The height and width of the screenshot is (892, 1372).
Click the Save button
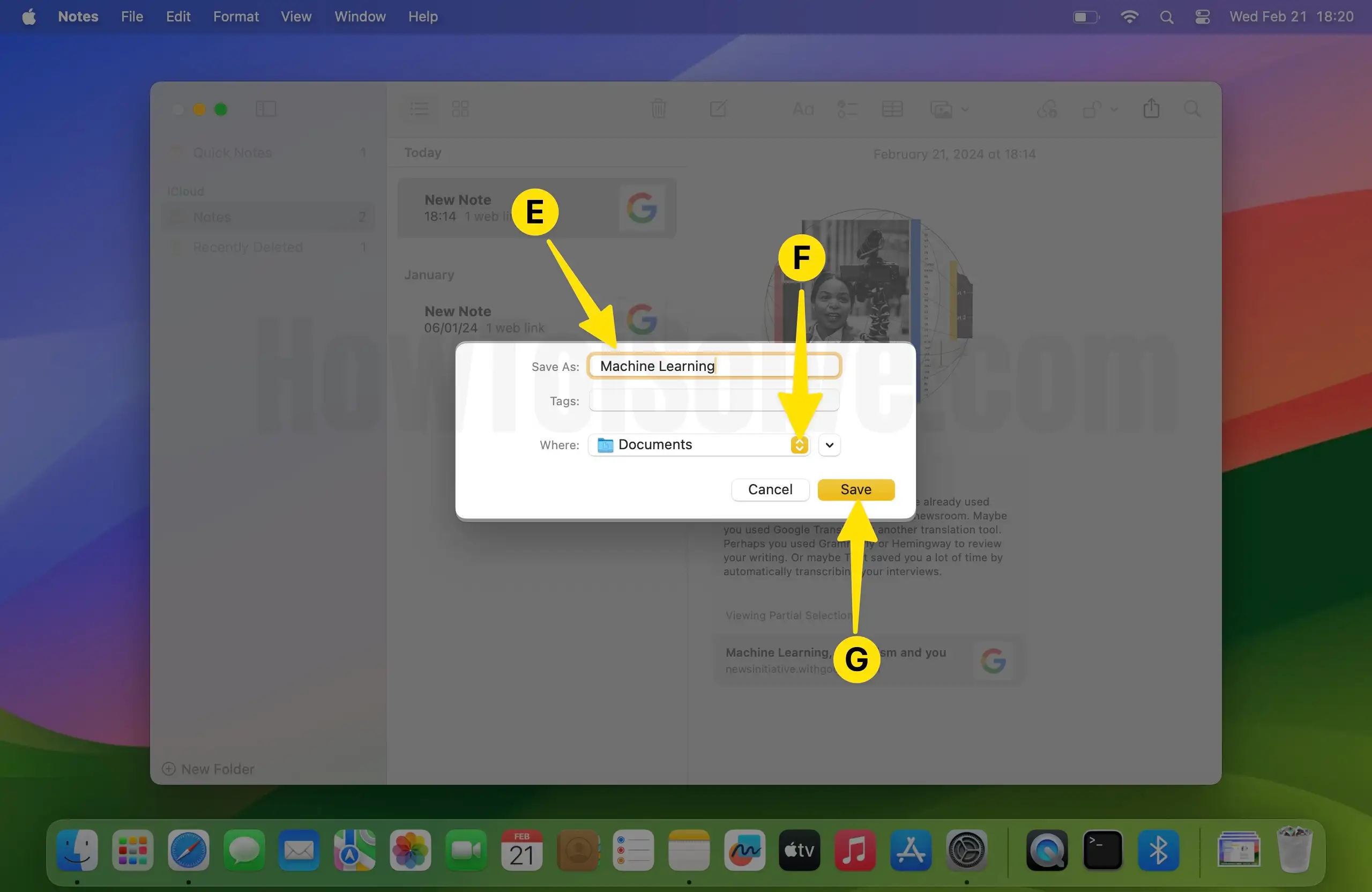(855, 489)
